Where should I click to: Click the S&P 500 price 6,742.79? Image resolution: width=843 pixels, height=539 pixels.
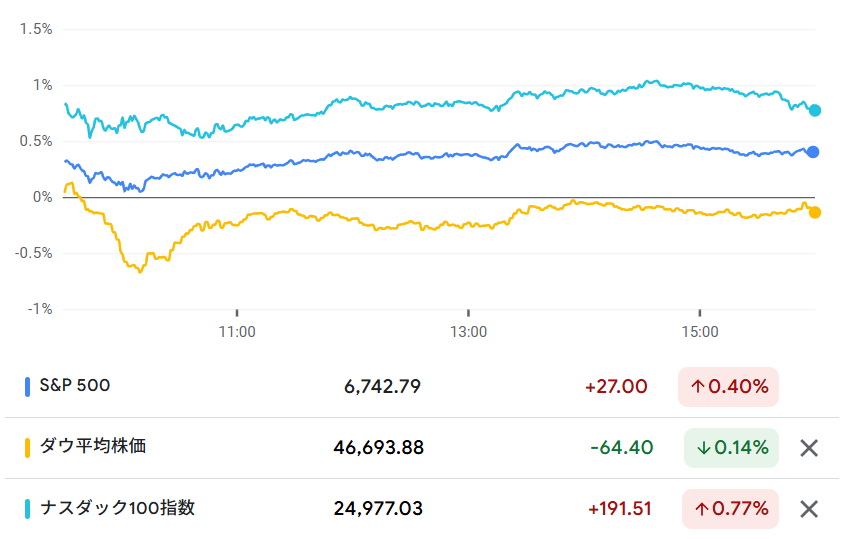(382, 387)
